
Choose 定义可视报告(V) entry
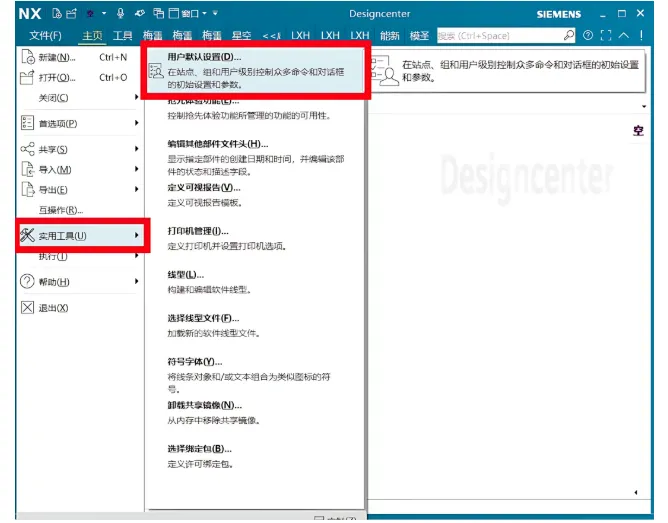point(256,195)
